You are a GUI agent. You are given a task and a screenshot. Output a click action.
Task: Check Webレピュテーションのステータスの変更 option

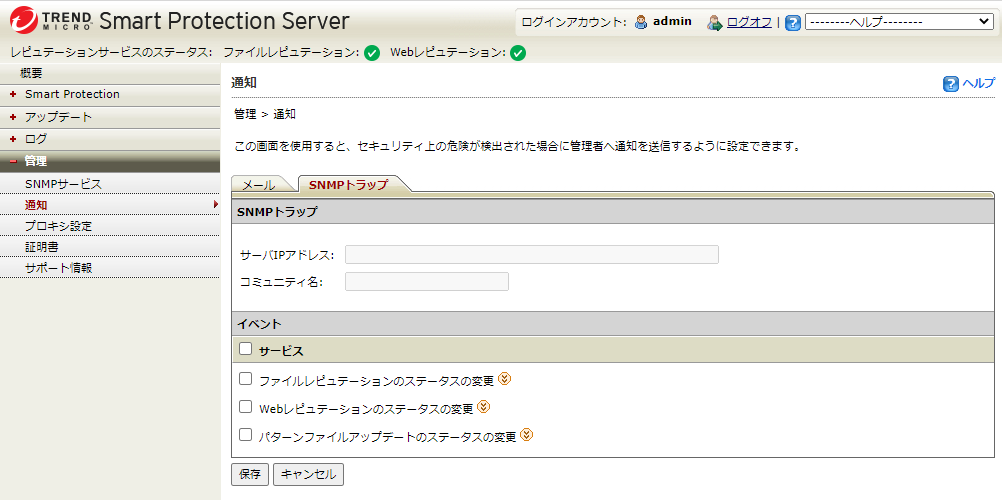tap(246, 407)
